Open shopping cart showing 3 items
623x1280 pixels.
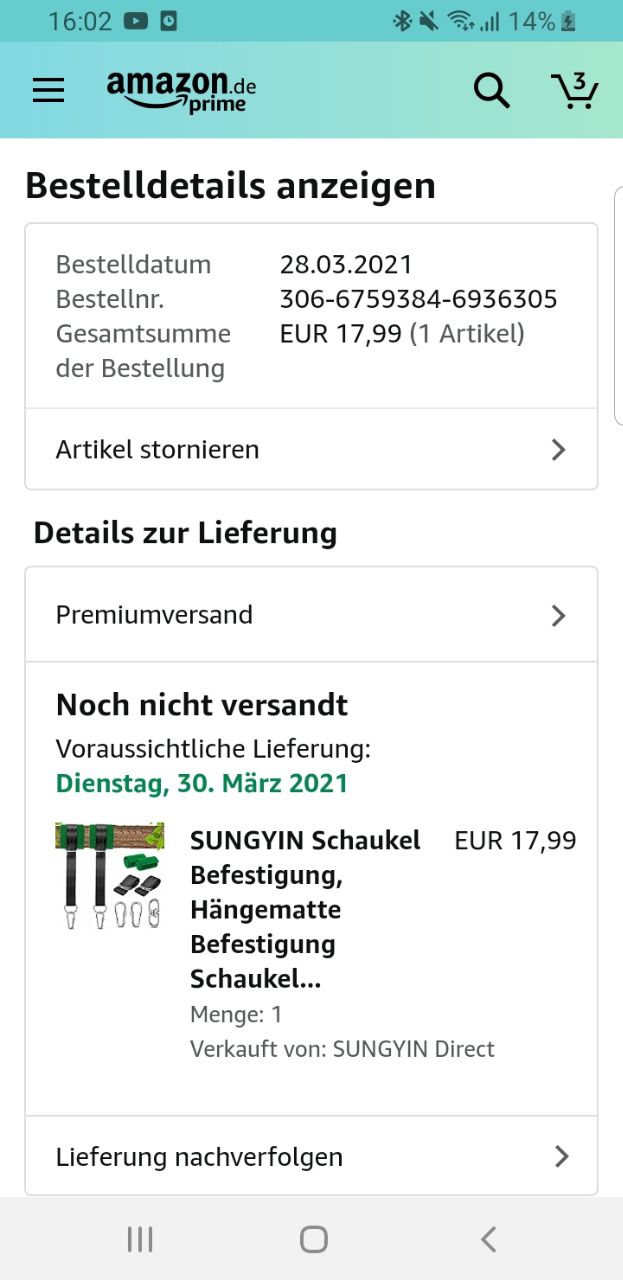(575, 90)
